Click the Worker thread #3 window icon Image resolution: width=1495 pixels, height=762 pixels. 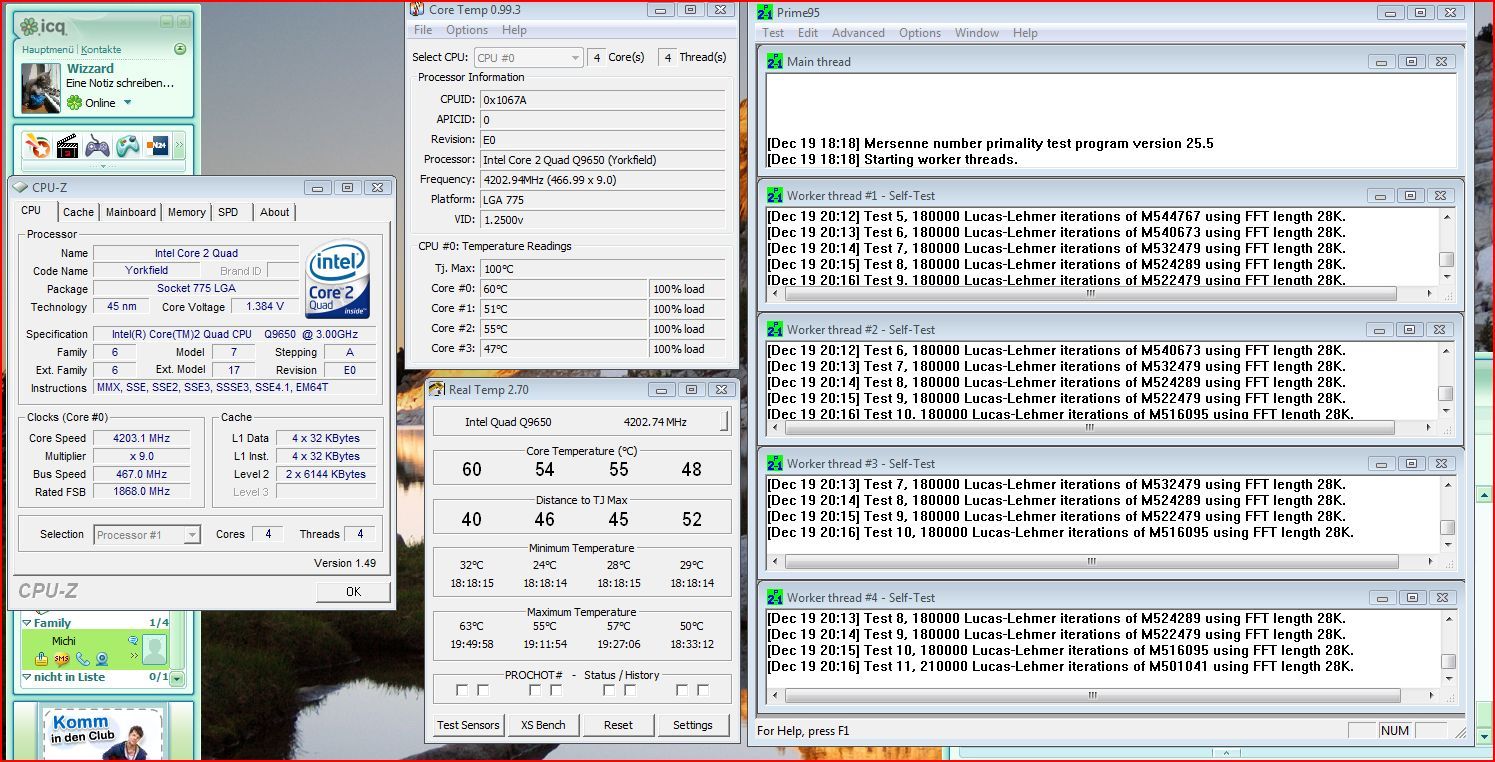(x=775, y=463)
